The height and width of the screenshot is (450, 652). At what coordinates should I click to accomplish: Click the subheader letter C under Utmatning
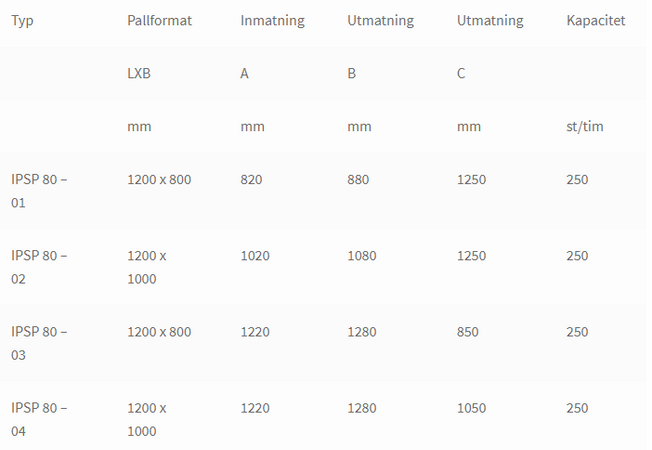point(461,74)
